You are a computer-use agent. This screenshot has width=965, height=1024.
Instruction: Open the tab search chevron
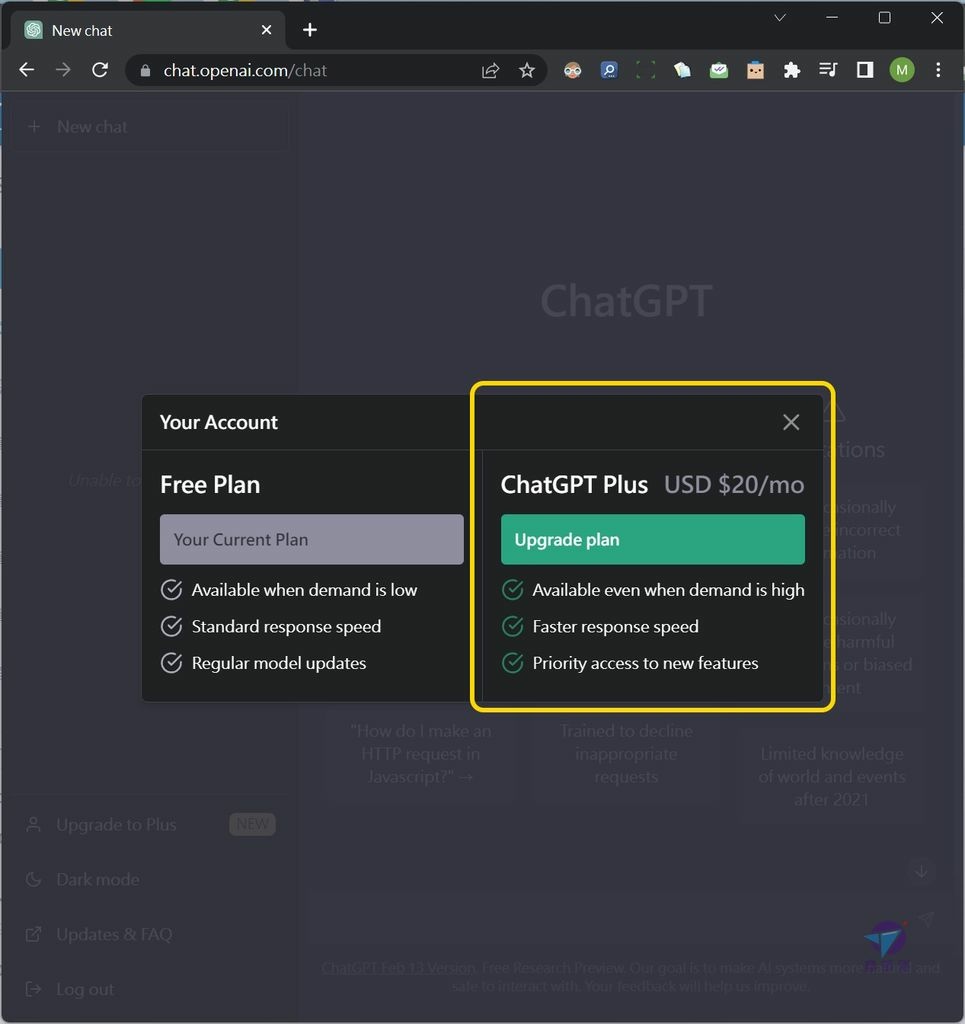tap(780, 18)
